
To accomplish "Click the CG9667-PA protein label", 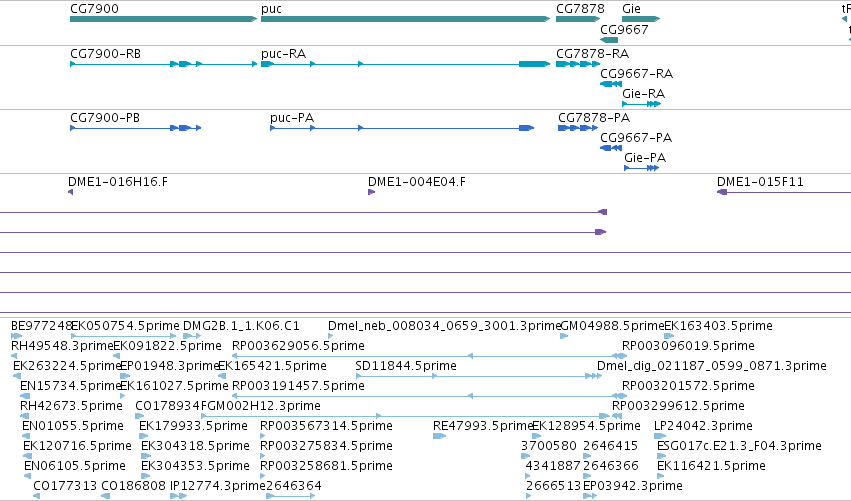I will [x=636, y=137].
